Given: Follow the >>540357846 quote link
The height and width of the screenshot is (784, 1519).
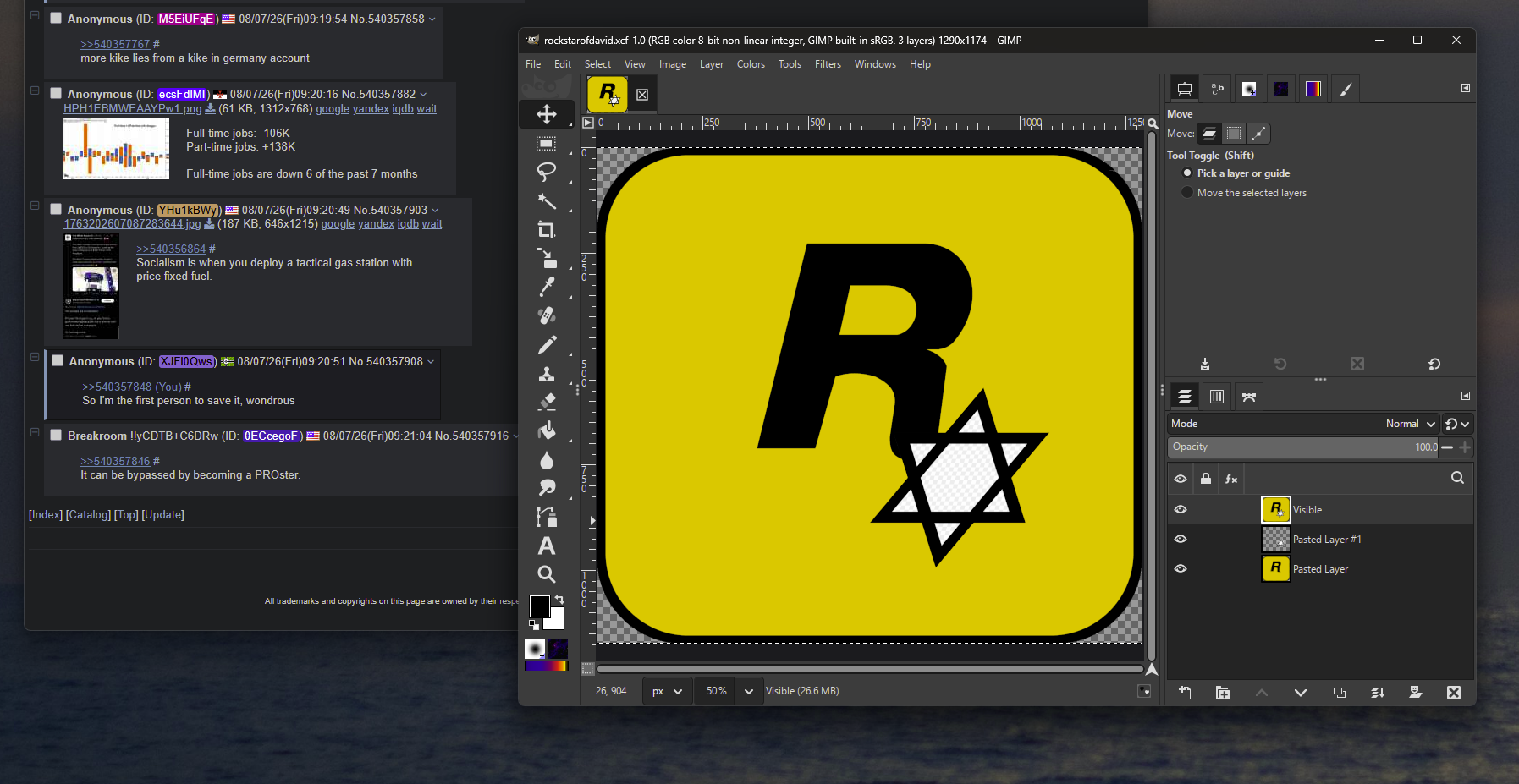Looking at the screenshot, I should click(x=115, y=461).
